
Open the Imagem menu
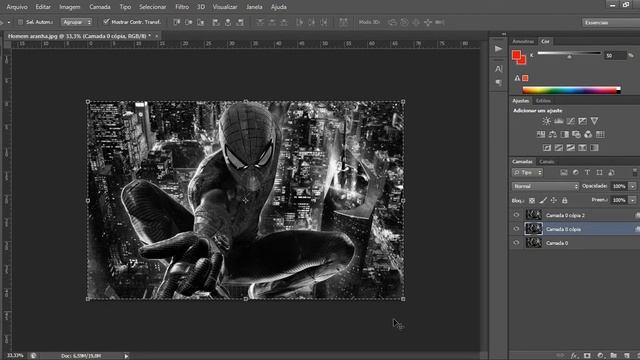pyautogui.click(x=69, y=7)
